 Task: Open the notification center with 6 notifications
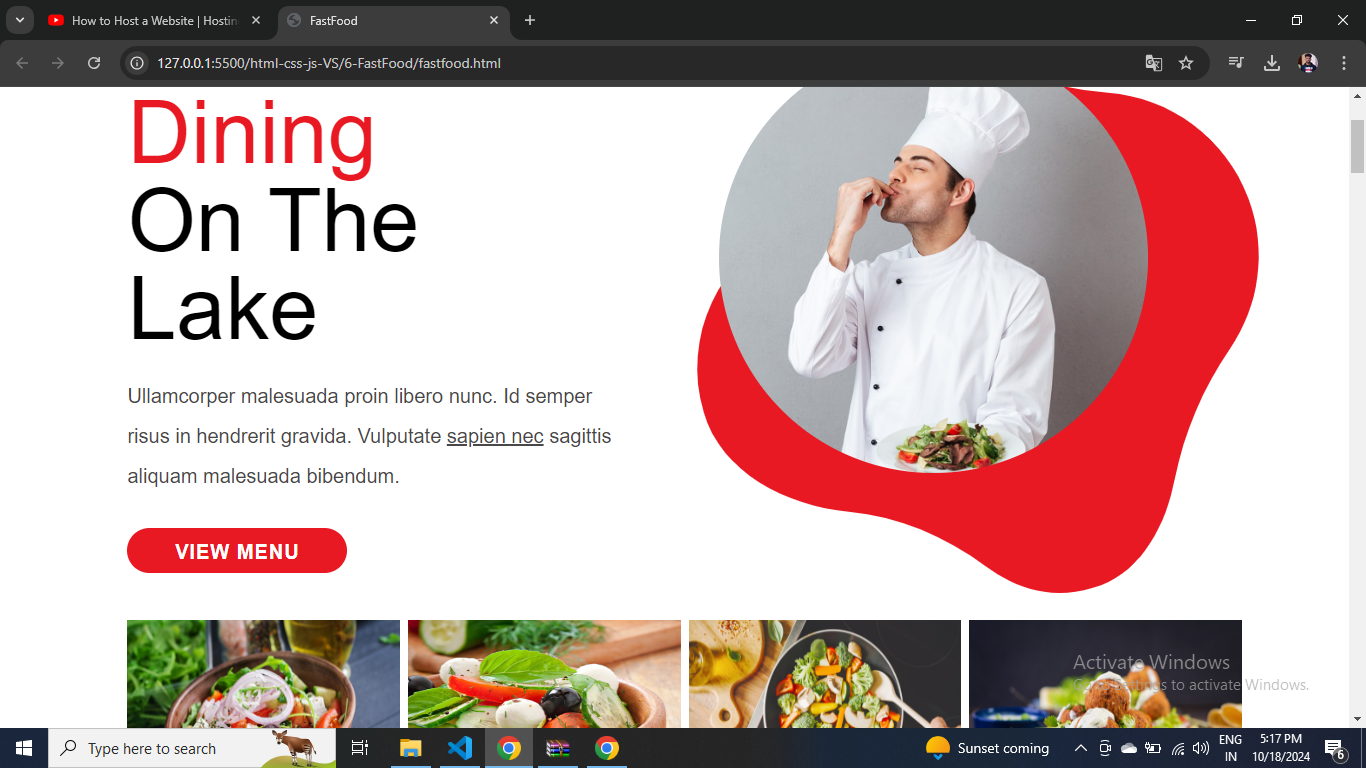[x=1334, y=748]
